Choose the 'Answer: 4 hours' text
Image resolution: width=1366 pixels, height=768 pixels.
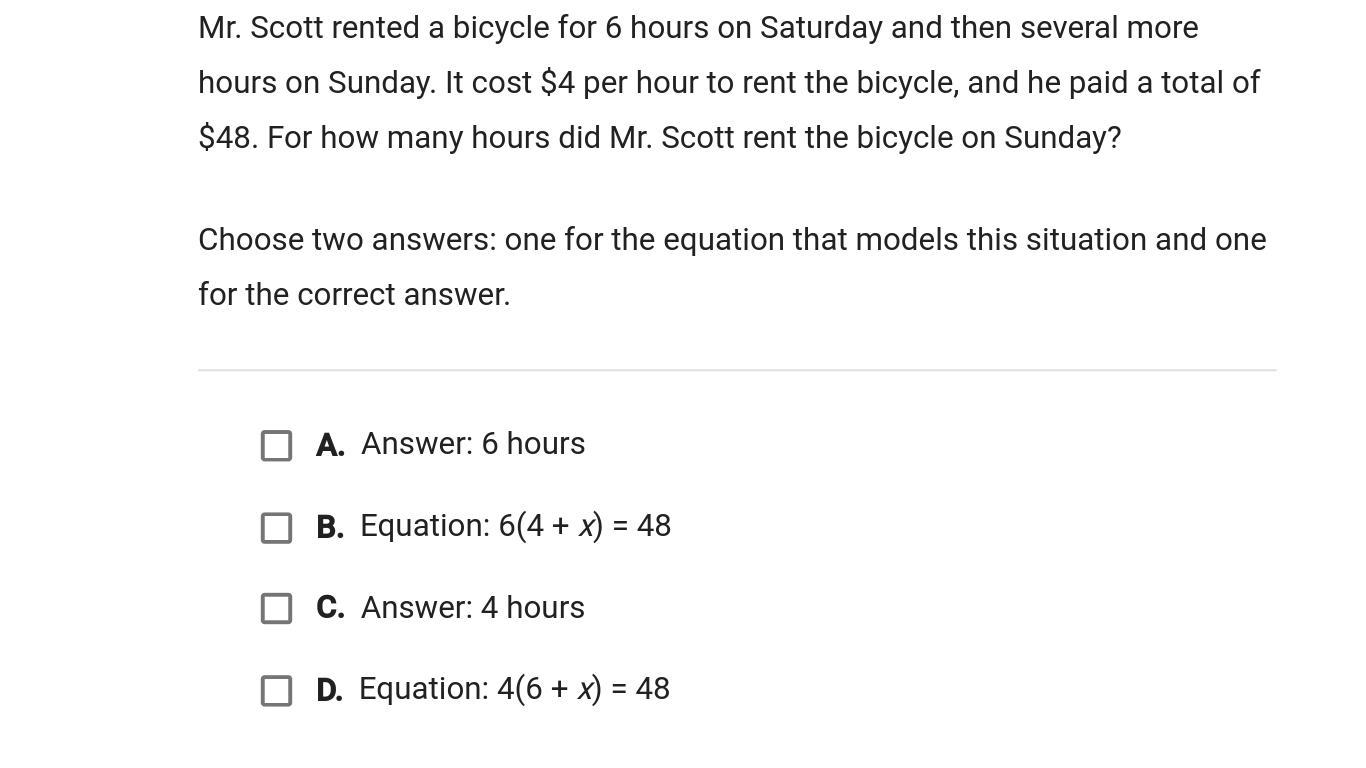(x=473, y=607)
